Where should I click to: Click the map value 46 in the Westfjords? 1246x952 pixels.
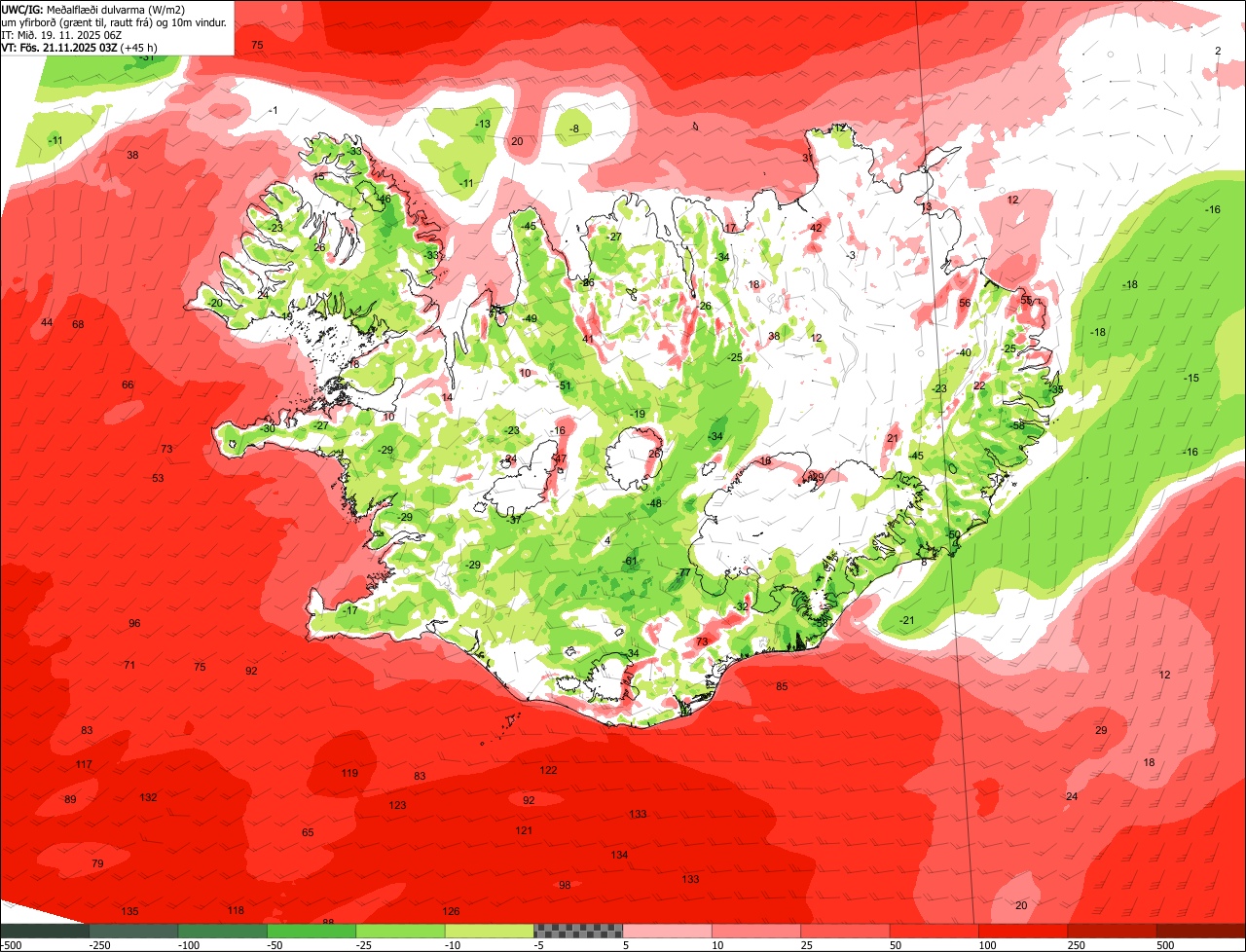click(385, 199)
